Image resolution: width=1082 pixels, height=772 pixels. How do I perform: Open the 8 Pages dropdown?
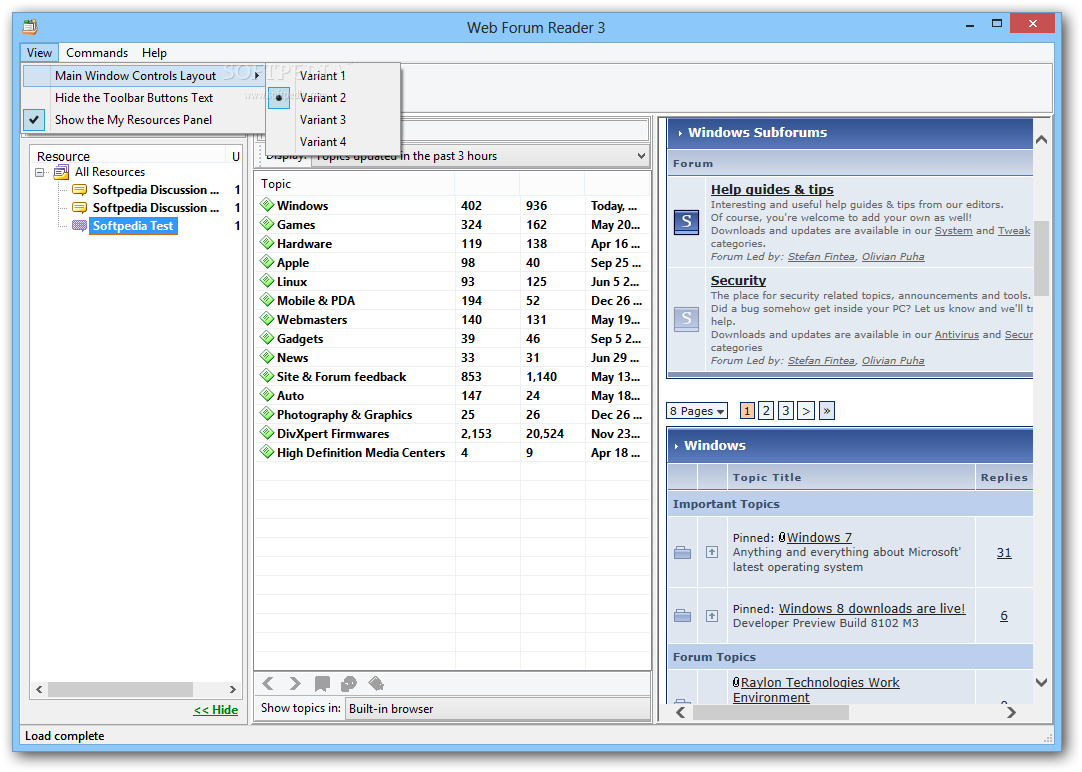click(x=697, y=411)
